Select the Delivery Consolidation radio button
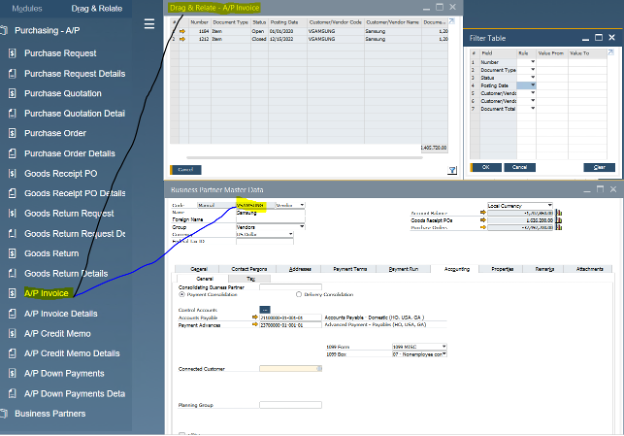Viewport: 624px width, 436px height. tap(299, 294)
